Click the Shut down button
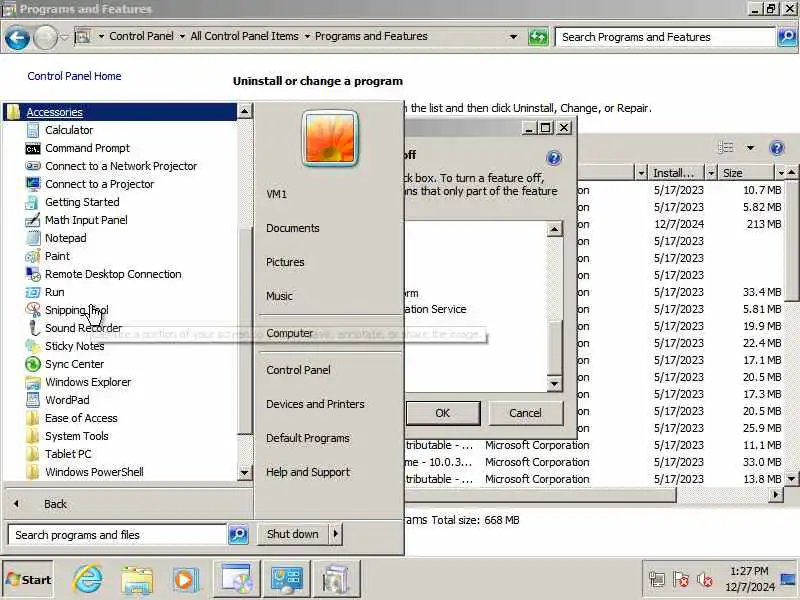 point(292,534)
